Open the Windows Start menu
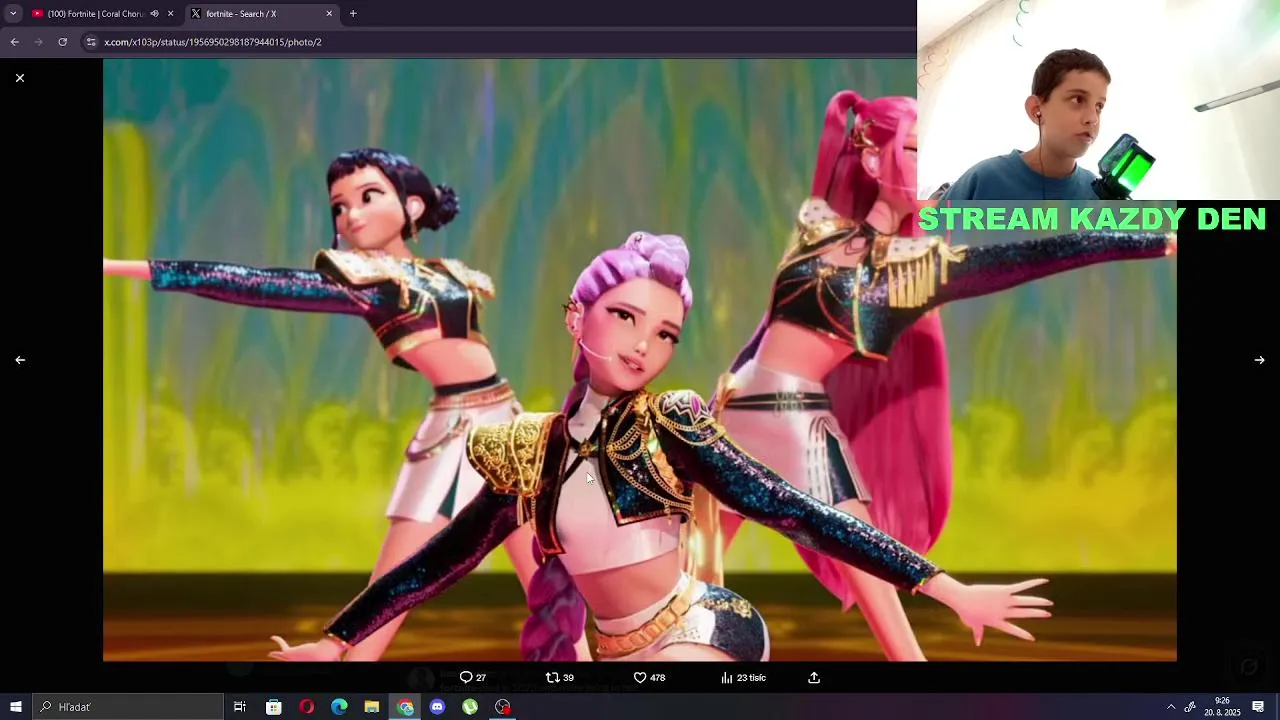 pos(16,707)
